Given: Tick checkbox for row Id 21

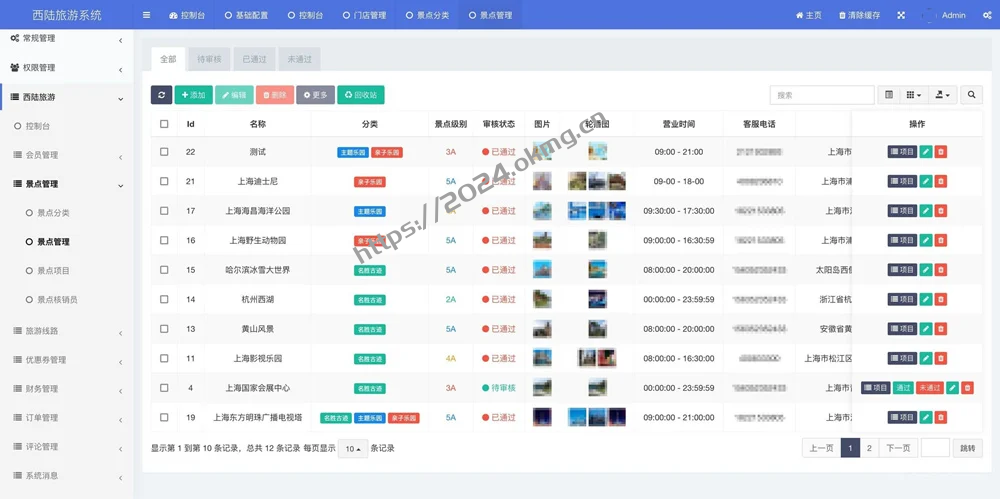Looking at the screenshot, I should pyautogui.click(x=164, y=181).
